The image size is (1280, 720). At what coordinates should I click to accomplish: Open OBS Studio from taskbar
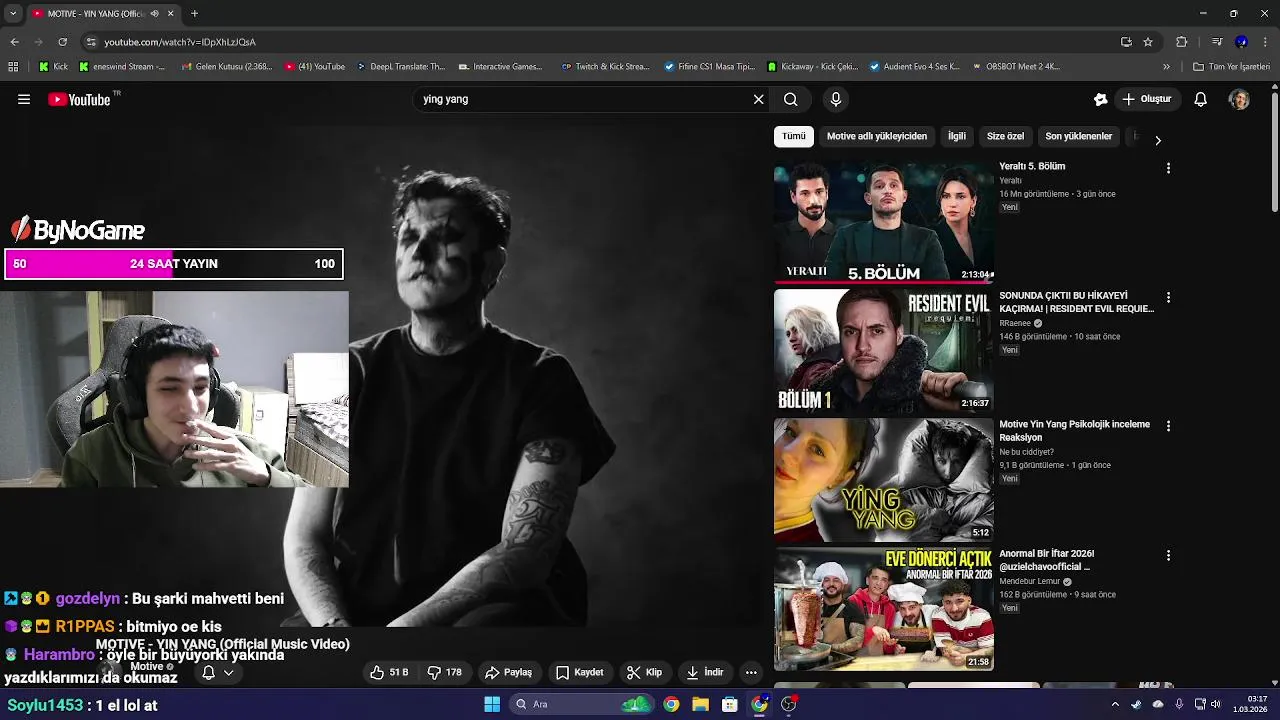pos(789,704)
